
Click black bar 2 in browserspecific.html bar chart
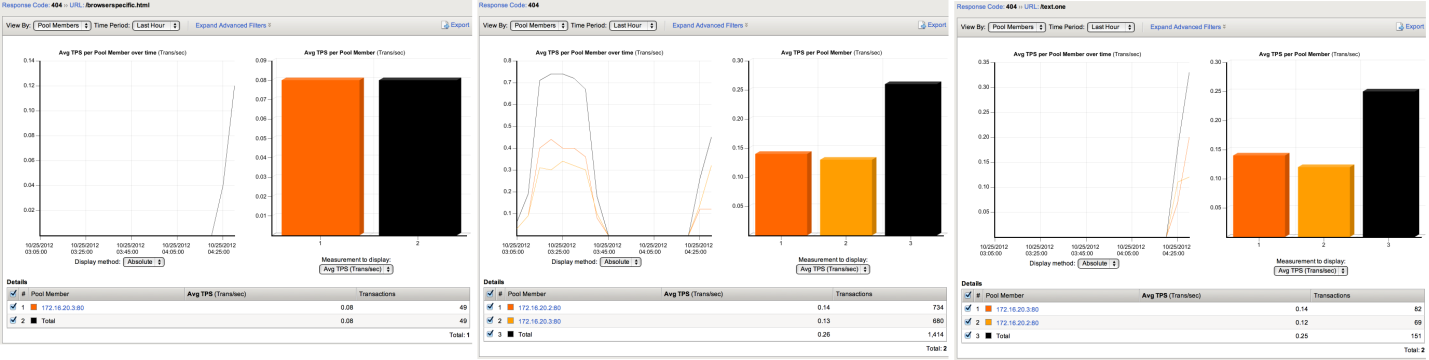421,156
